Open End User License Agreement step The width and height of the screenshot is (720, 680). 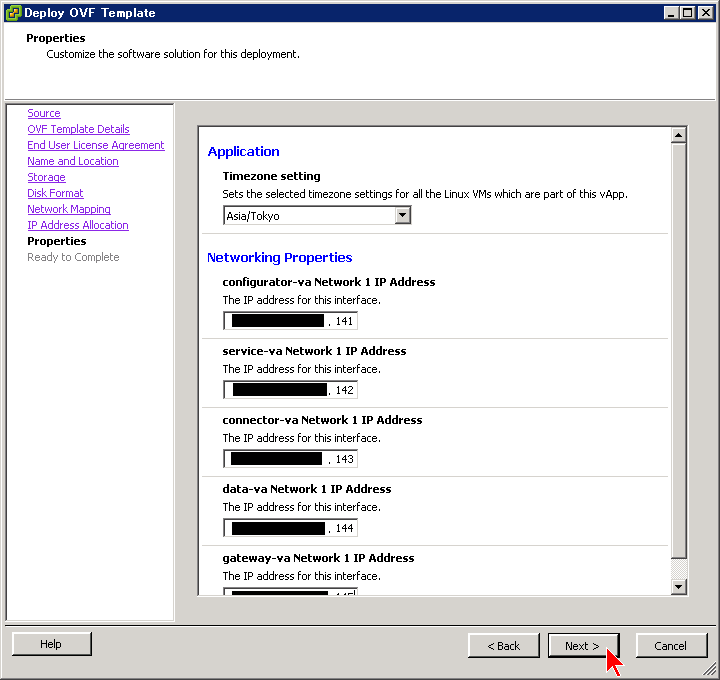click(x=96, y=145)
